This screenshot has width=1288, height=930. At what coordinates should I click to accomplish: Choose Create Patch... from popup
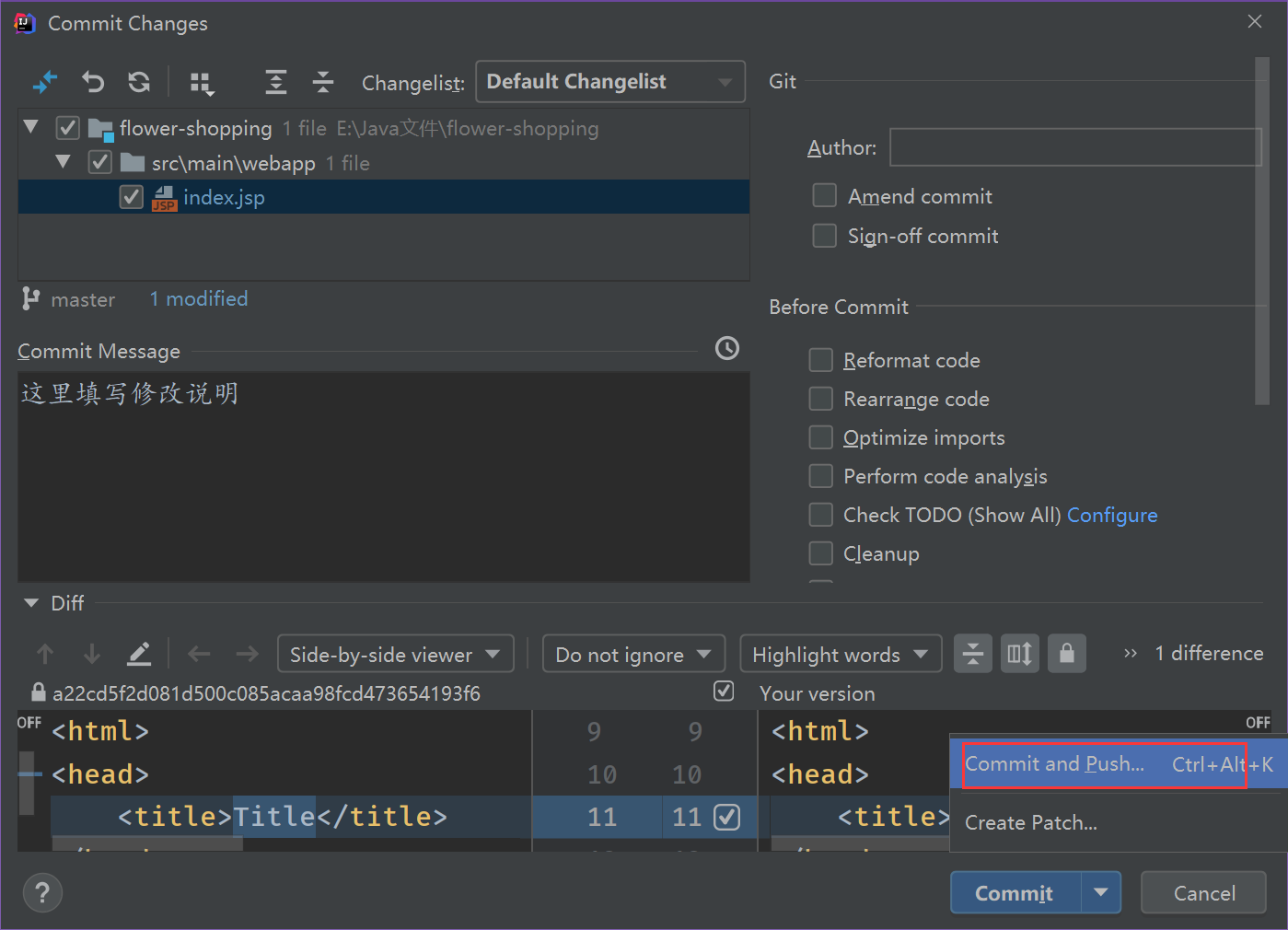pos(1119,822)
